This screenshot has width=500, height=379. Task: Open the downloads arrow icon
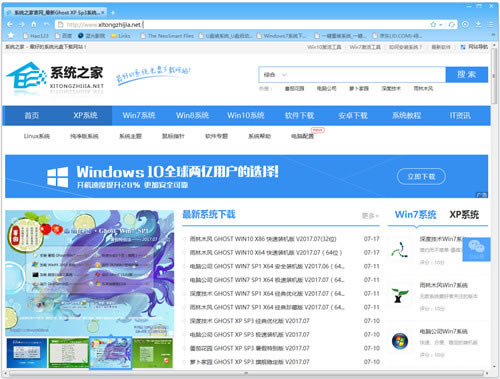pyautogui.click(x=478, y=24)
